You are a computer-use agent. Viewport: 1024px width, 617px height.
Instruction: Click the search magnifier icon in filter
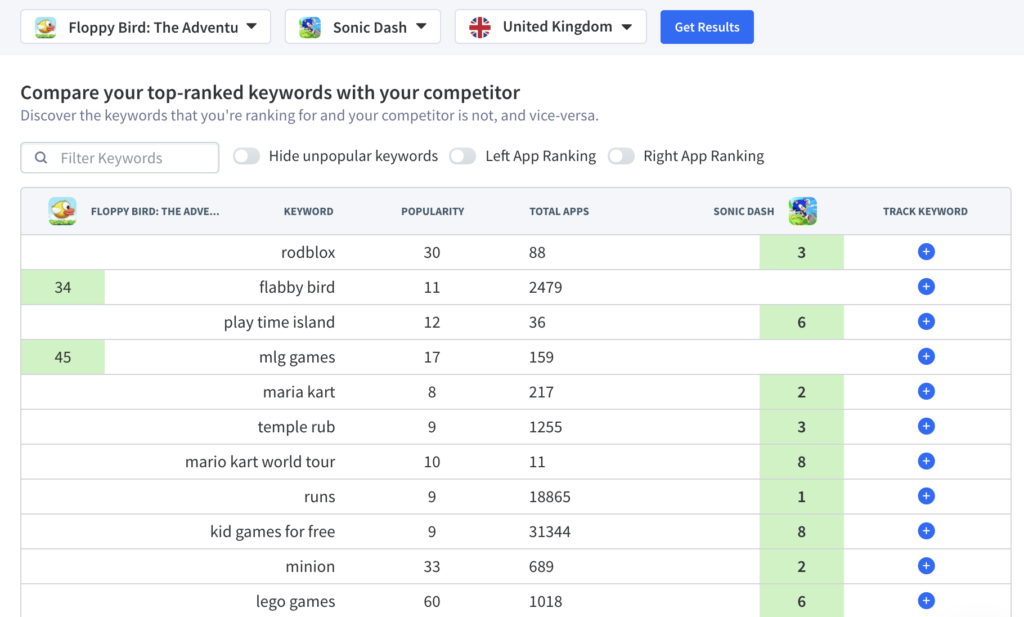pos(40,158)
